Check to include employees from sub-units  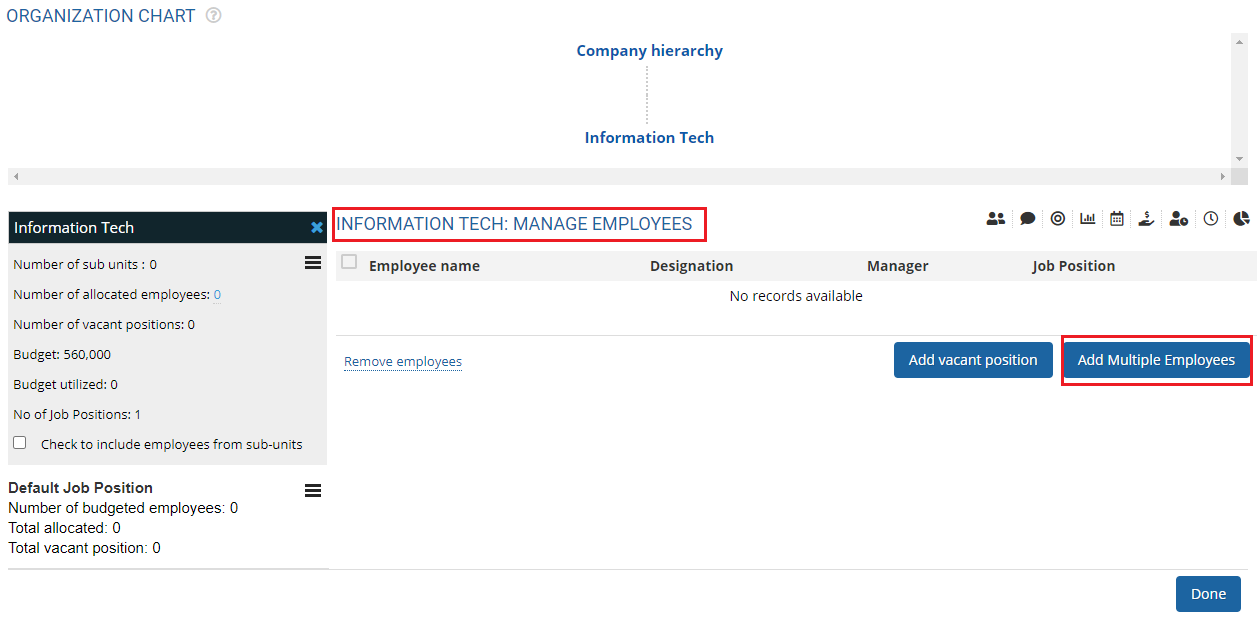(19, 441)
